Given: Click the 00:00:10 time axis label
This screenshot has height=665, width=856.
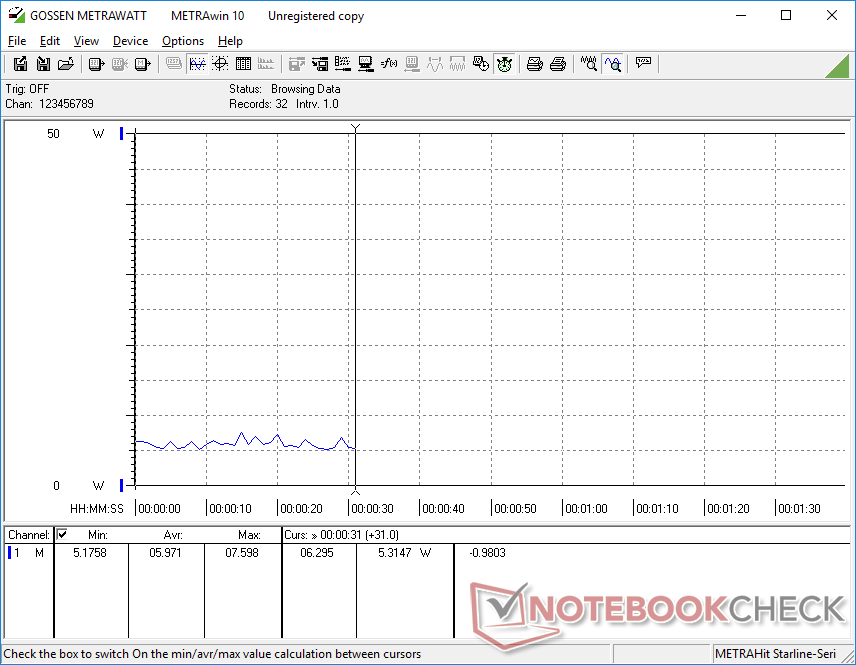Looking at the screenshot, I should 230,508.
